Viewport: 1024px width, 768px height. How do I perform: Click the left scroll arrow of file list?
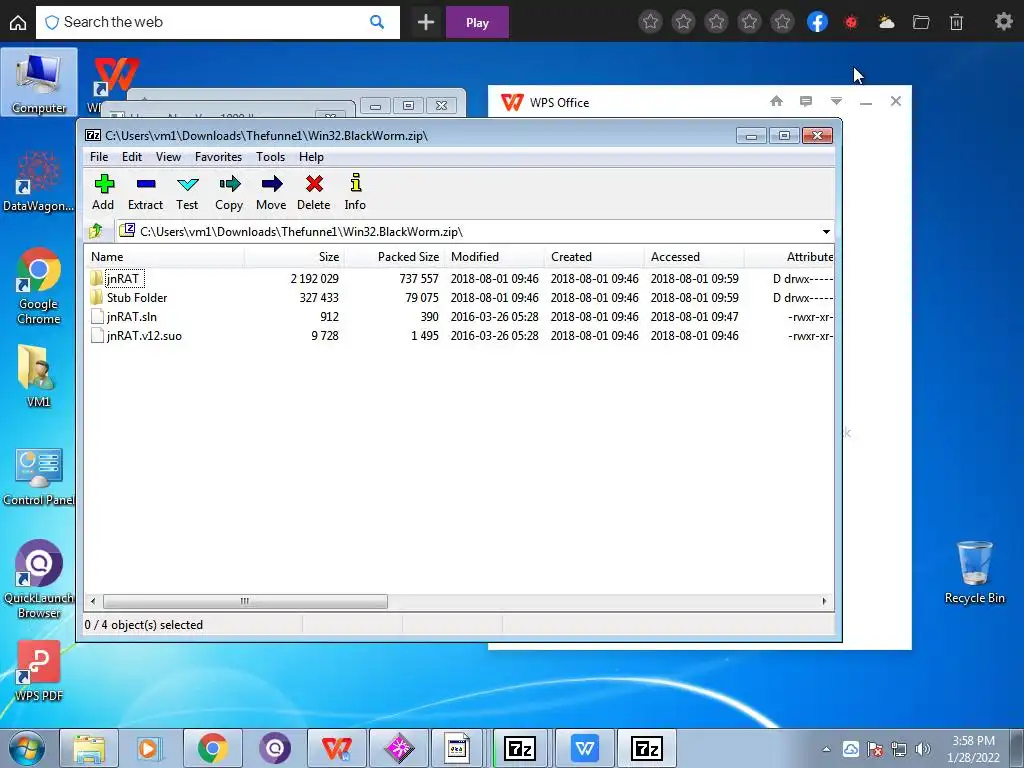(x=93, y=601)
